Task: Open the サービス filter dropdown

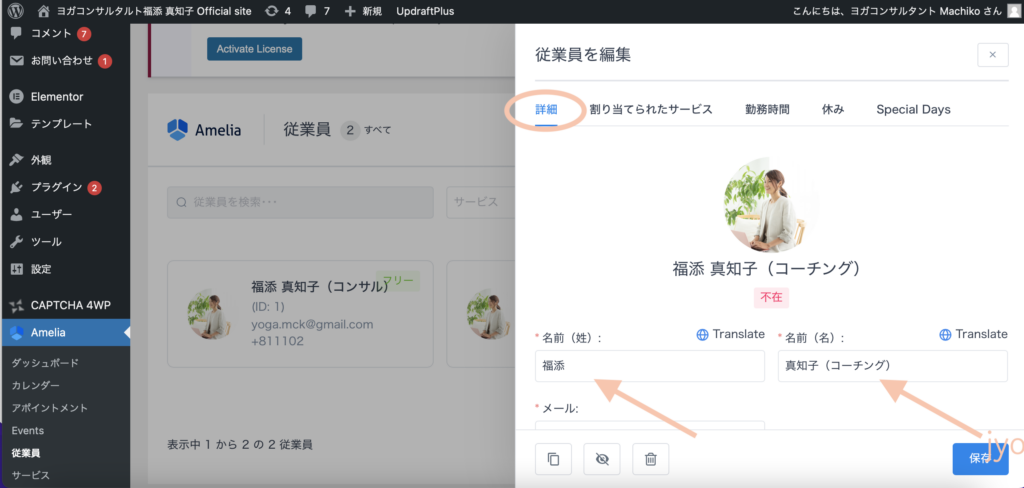Action: click(480, 202)
